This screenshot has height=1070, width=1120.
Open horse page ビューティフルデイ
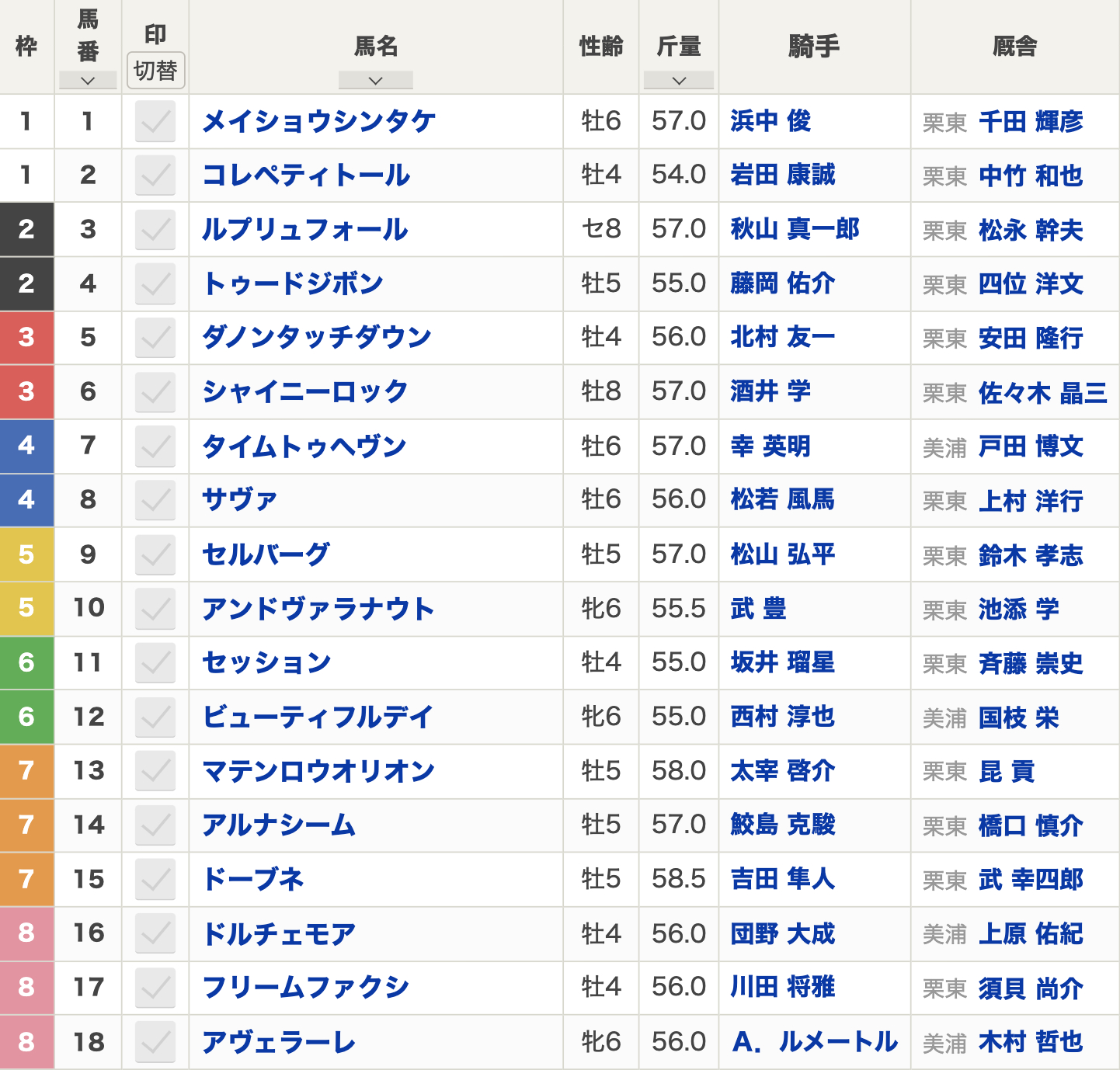point(318,717)
